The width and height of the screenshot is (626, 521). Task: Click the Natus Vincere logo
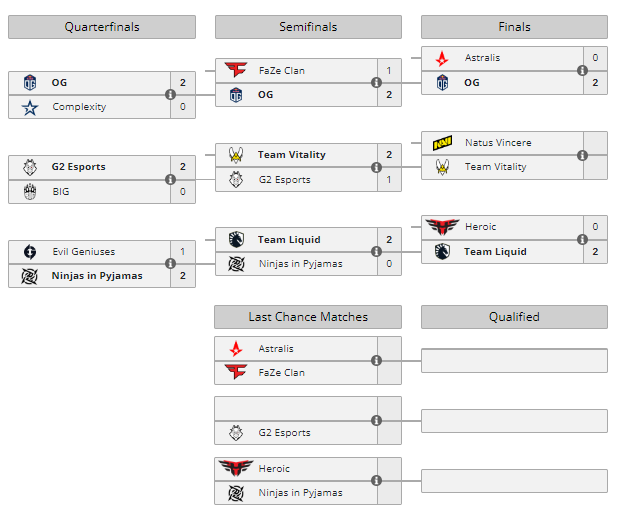(x=442, y=143)
